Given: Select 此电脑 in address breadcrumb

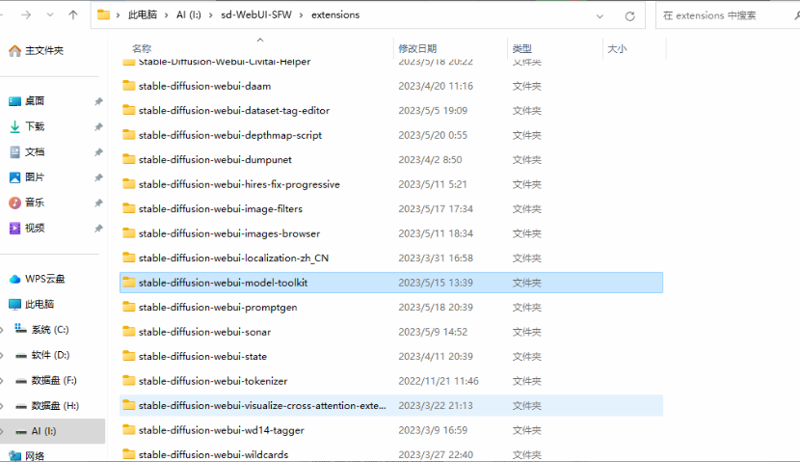Looking at the screenshot, I should click(x=142, y=15).
